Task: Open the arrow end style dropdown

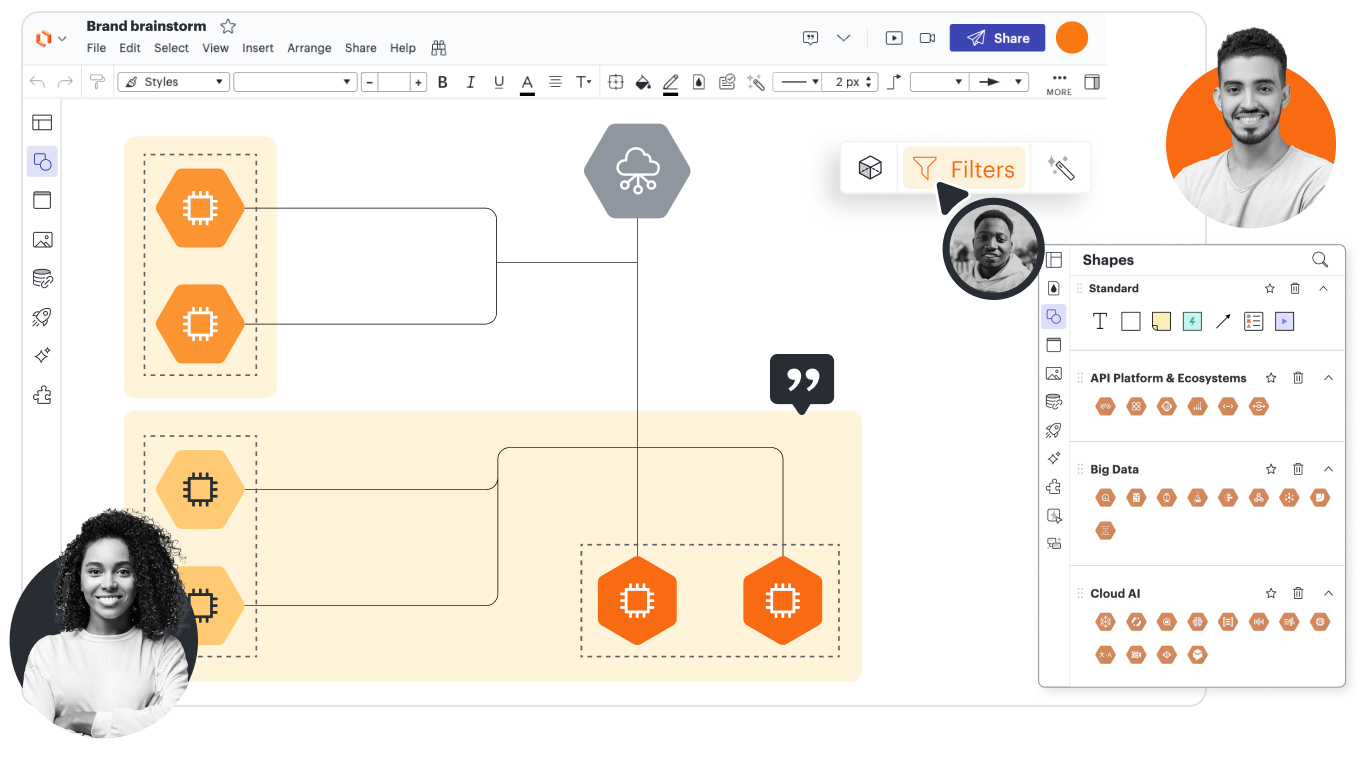Action: (x=1002, y=82)
